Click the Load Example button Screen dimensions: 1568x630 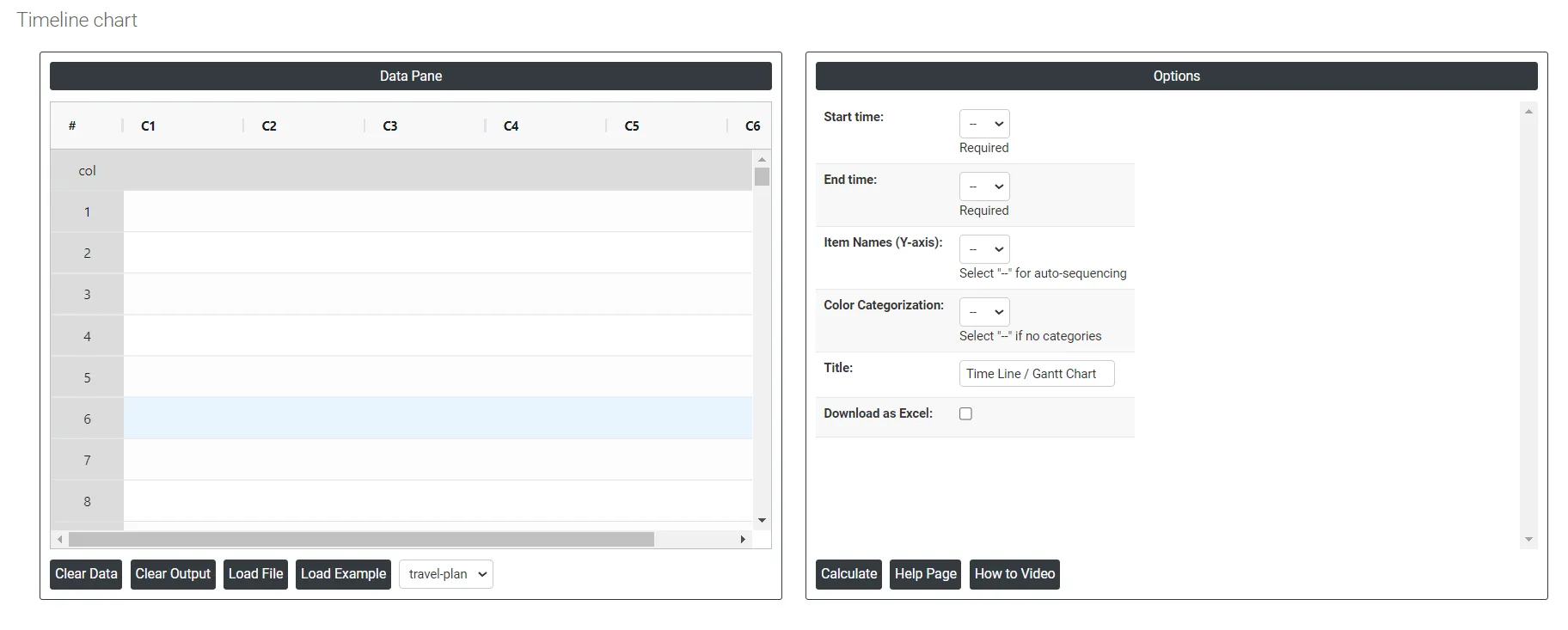coord(343,574)
